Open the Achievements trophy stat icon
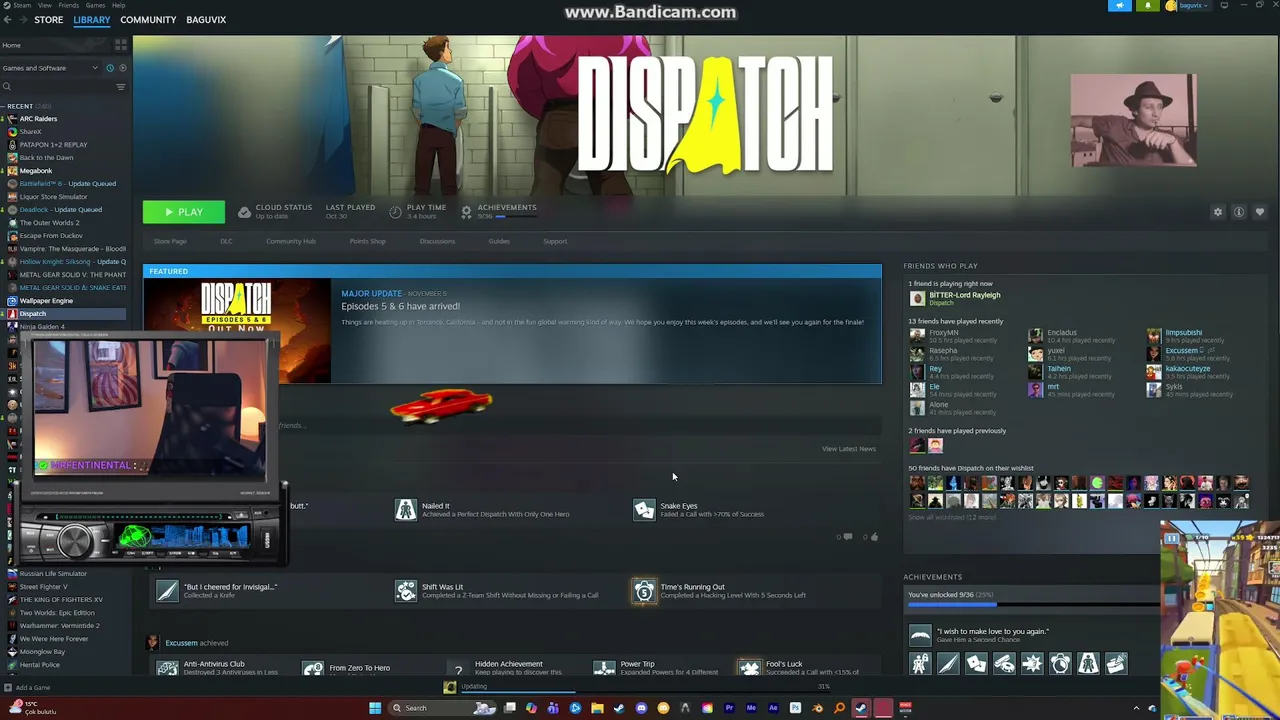The width and height of the screenshot is (1280, 720). coord(466,212)
